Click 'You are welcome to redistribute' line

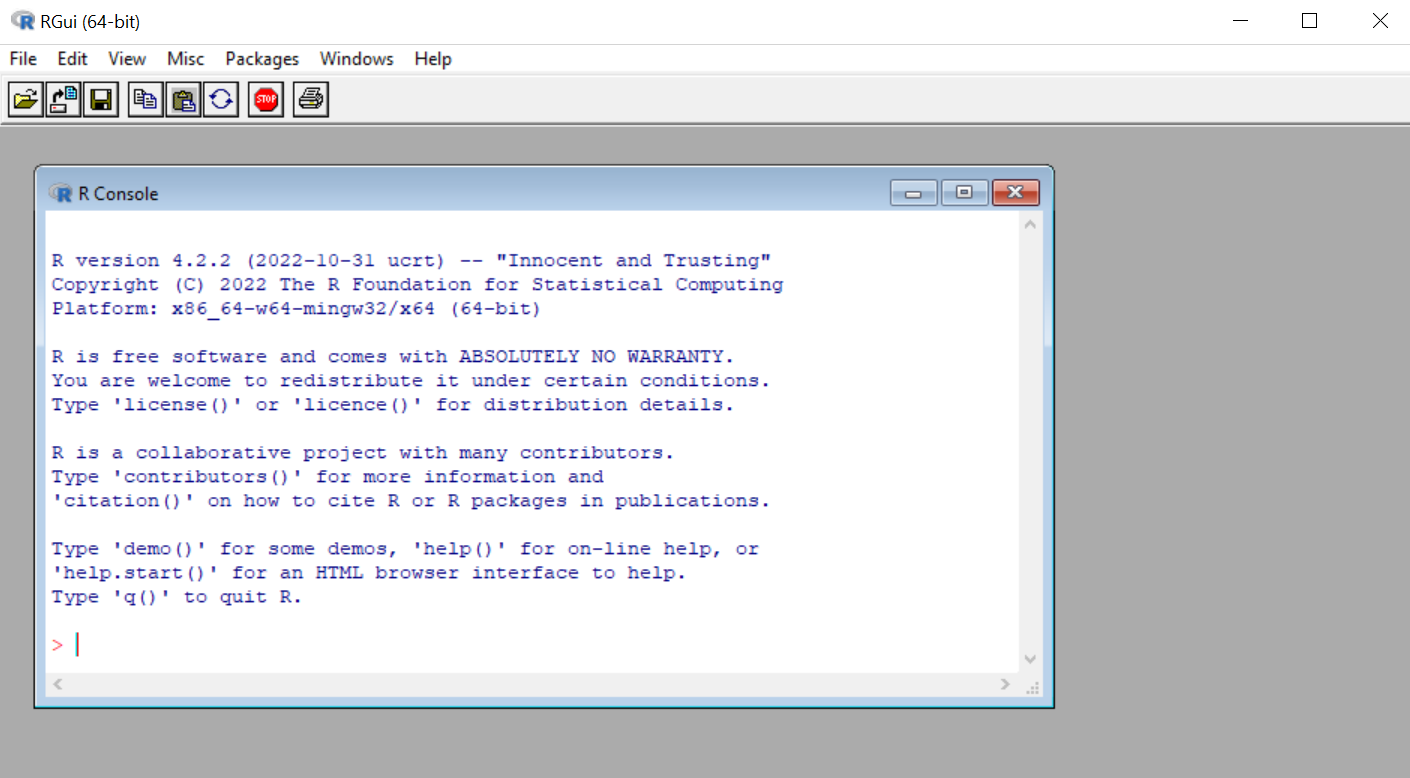(411, 381)
